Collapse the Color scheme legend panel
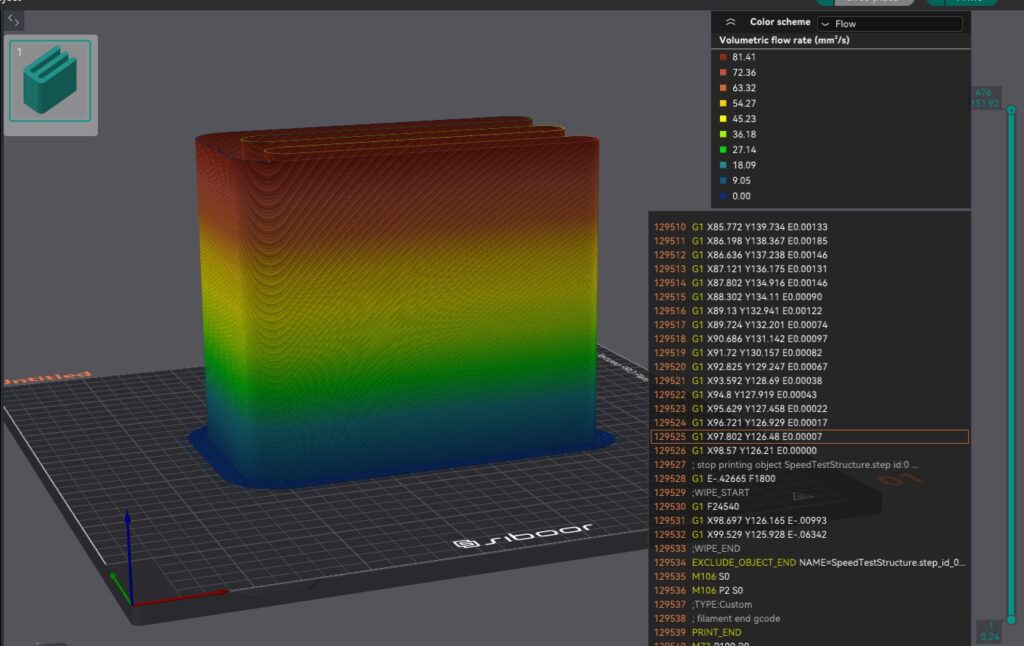The height and width of the screenshot is (646, 1024). pos(730,22)
